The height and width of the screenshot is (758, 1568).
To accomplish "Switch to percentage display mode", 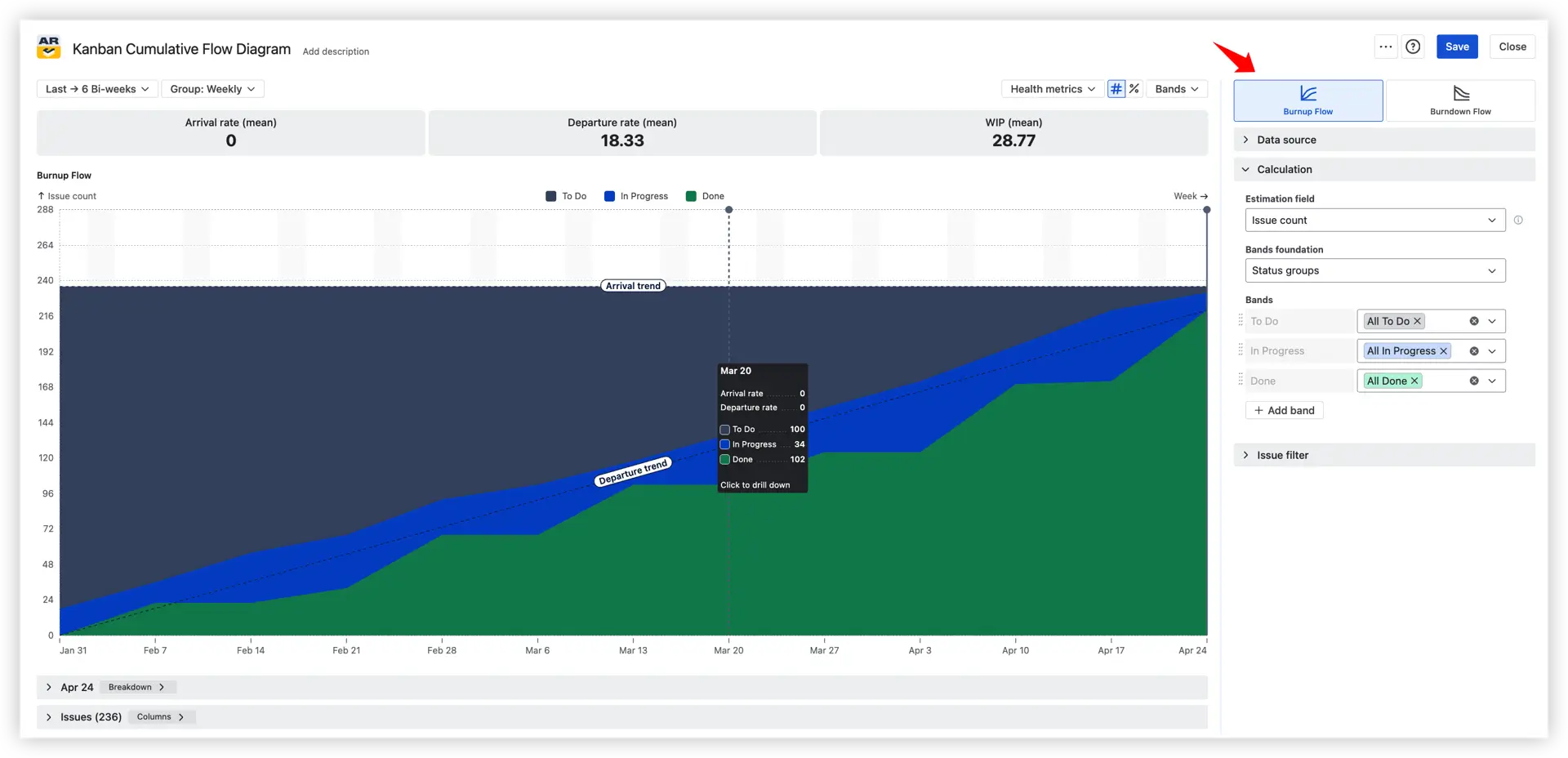I will pyautogui.click(x=1134, y=89).
